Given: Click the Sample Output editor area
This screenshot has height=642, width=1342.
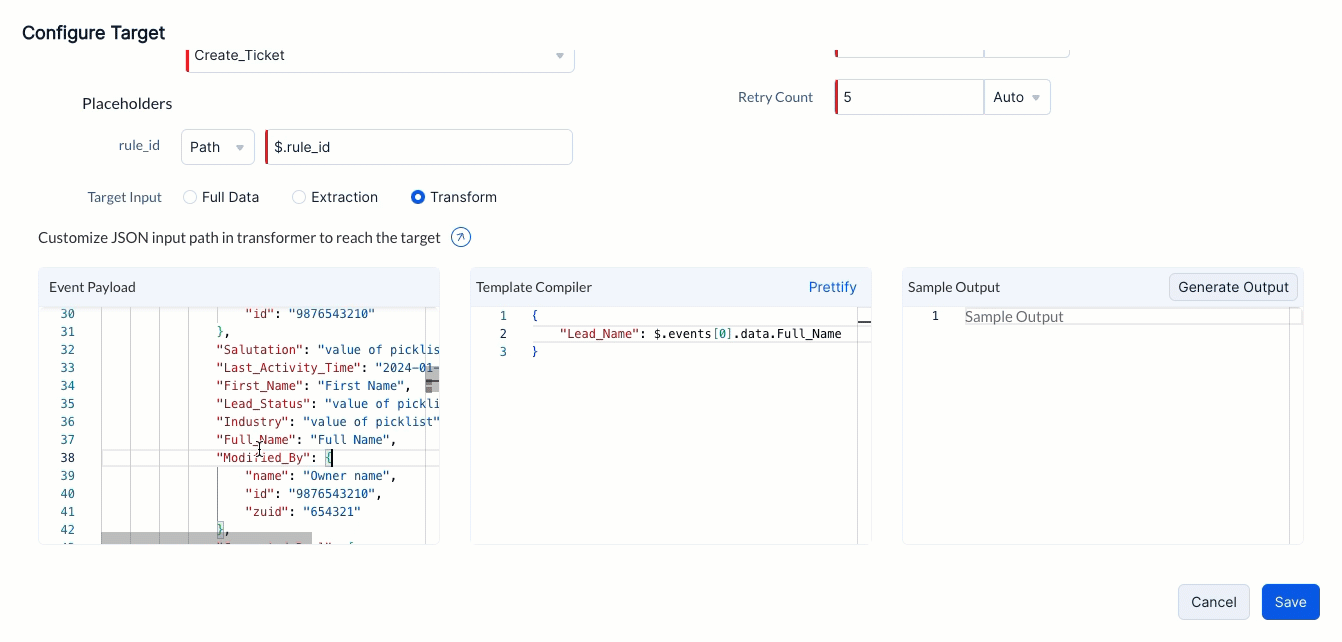Looking at the screenshot, I should point(1125,425).
